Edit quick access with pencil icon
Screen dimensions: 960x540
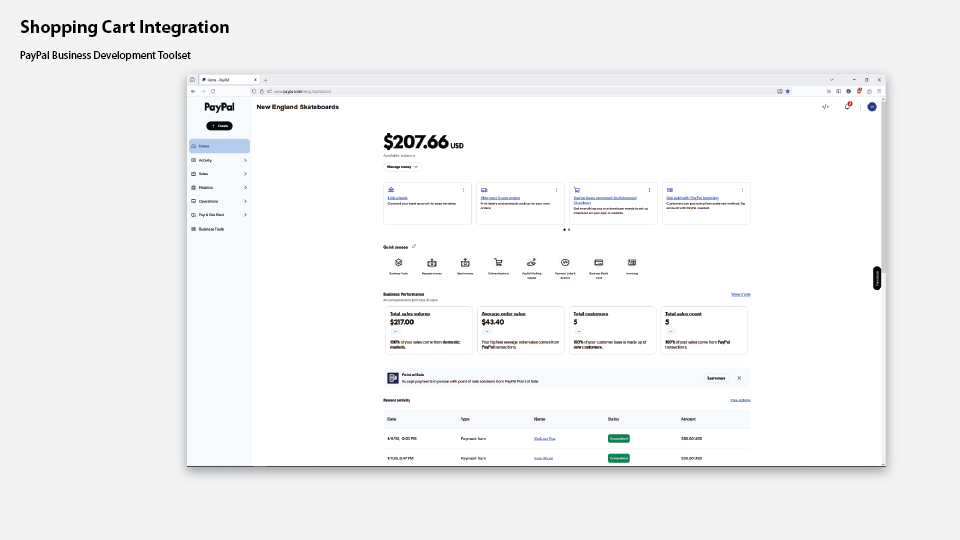pos(414,246)
